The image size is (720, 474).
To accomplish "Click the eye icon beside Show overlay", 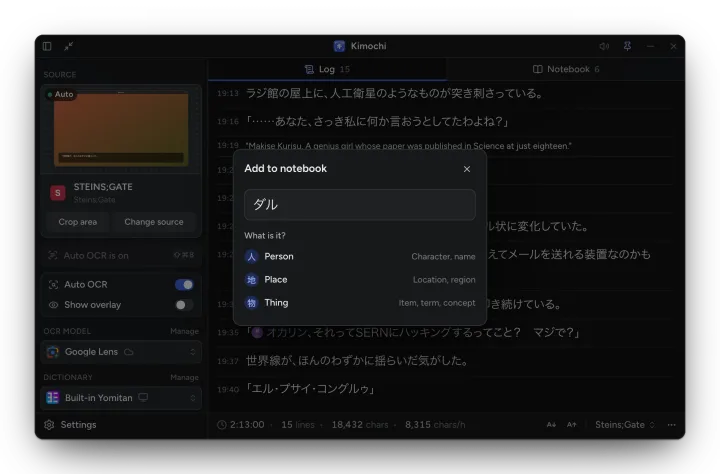I will (x=53, y=305).
